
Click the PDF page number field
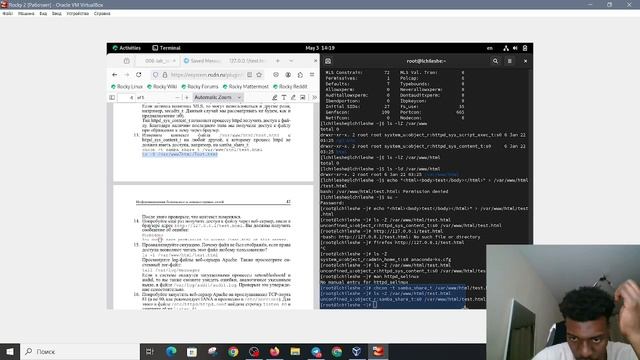(x=126, y=98)
